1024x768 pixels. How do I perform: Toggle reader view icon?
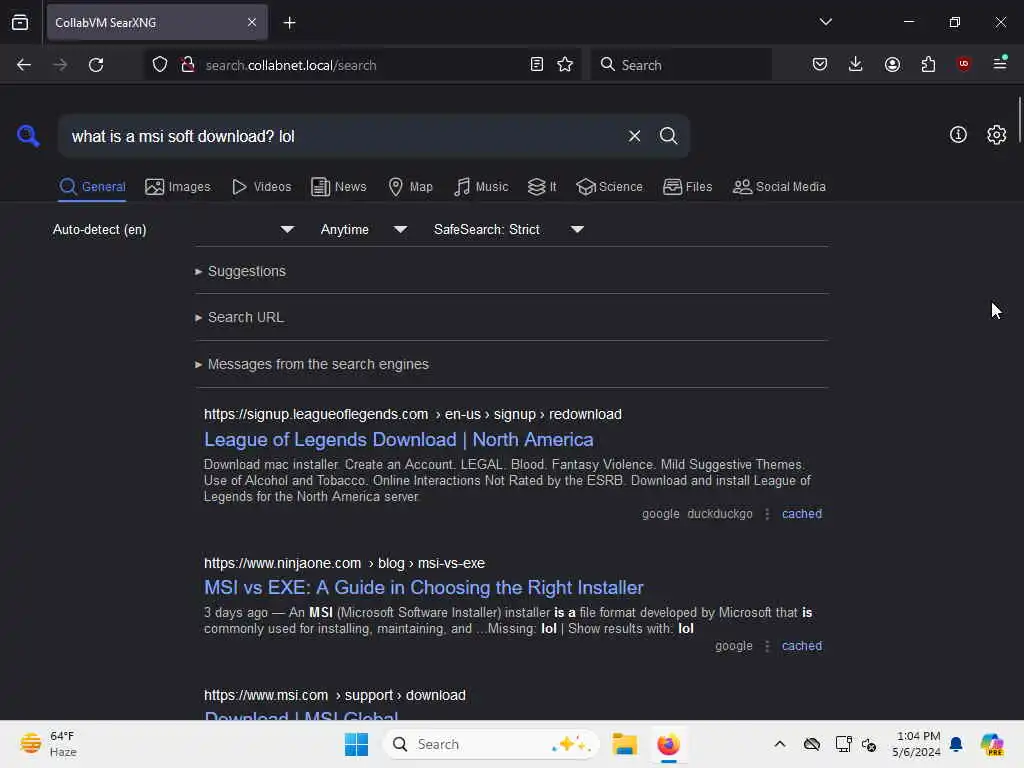pos(537,65)
